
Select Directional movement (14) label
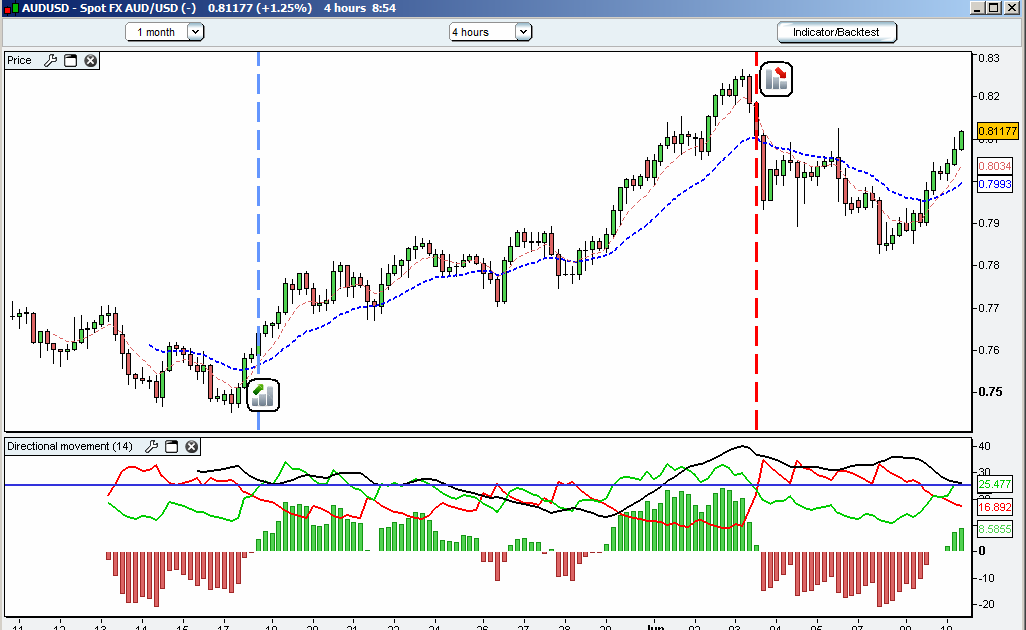(x=70, y=447)
